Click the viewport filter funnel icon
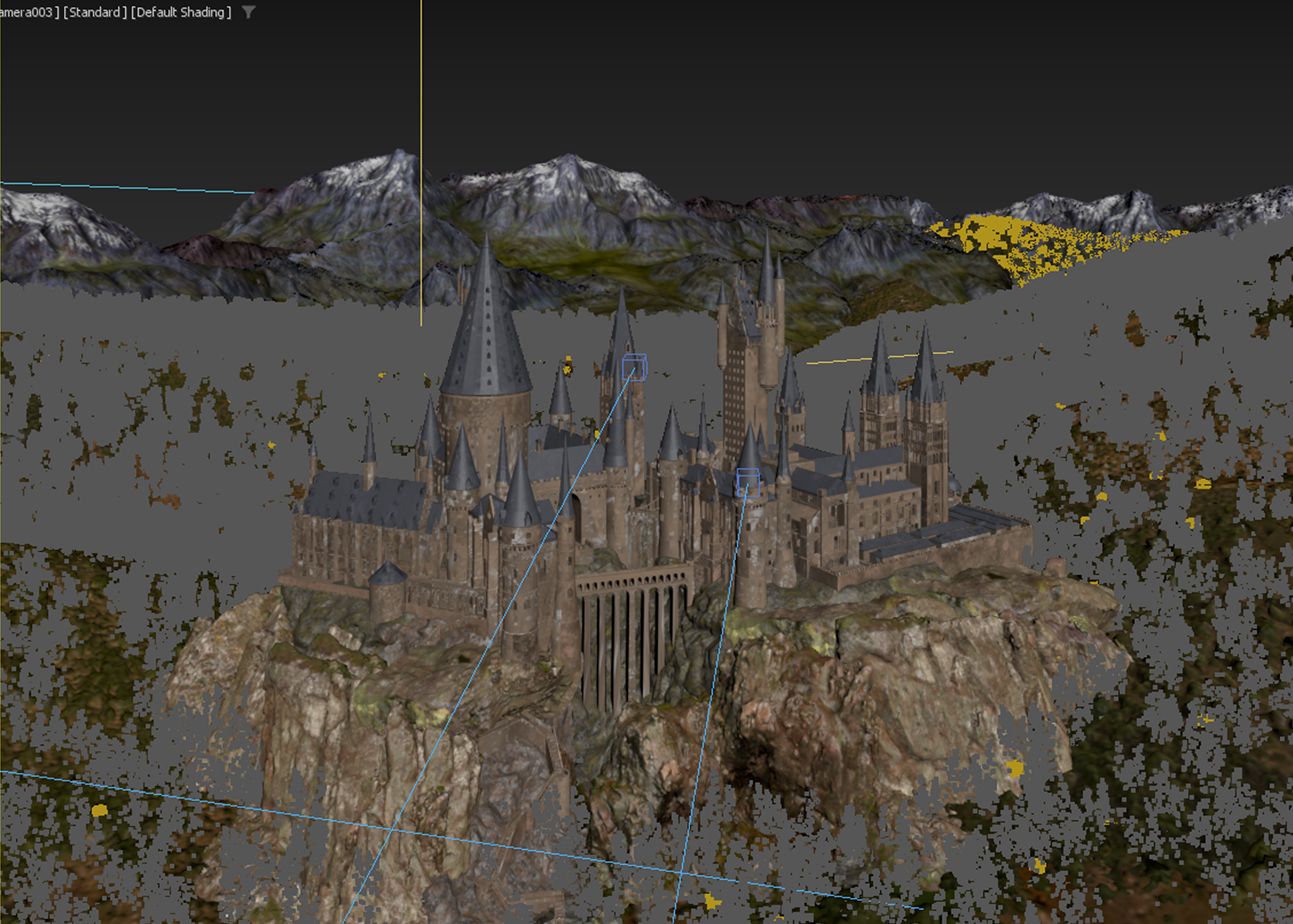The height and width of the screenshot is (924, 1293). (248, 12)
